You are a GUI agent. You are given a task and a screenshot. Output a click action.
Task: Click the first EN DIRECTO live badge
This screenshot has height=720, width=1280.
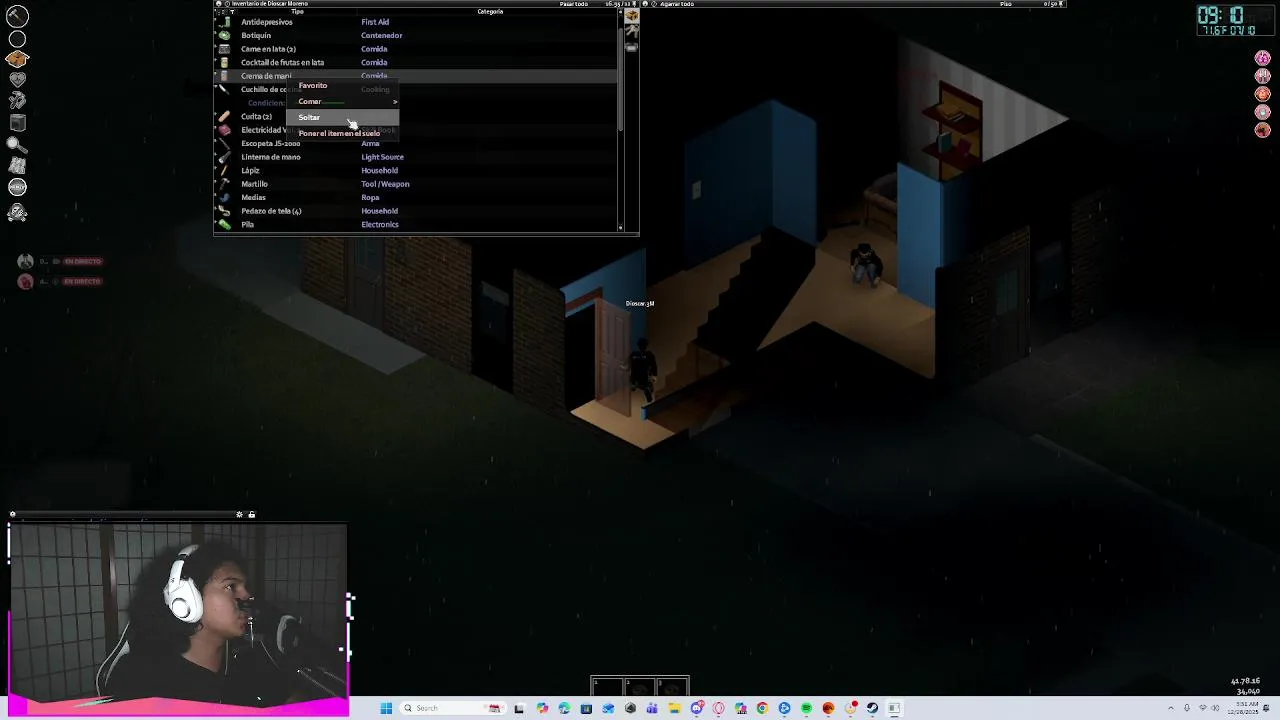point(83,262)
